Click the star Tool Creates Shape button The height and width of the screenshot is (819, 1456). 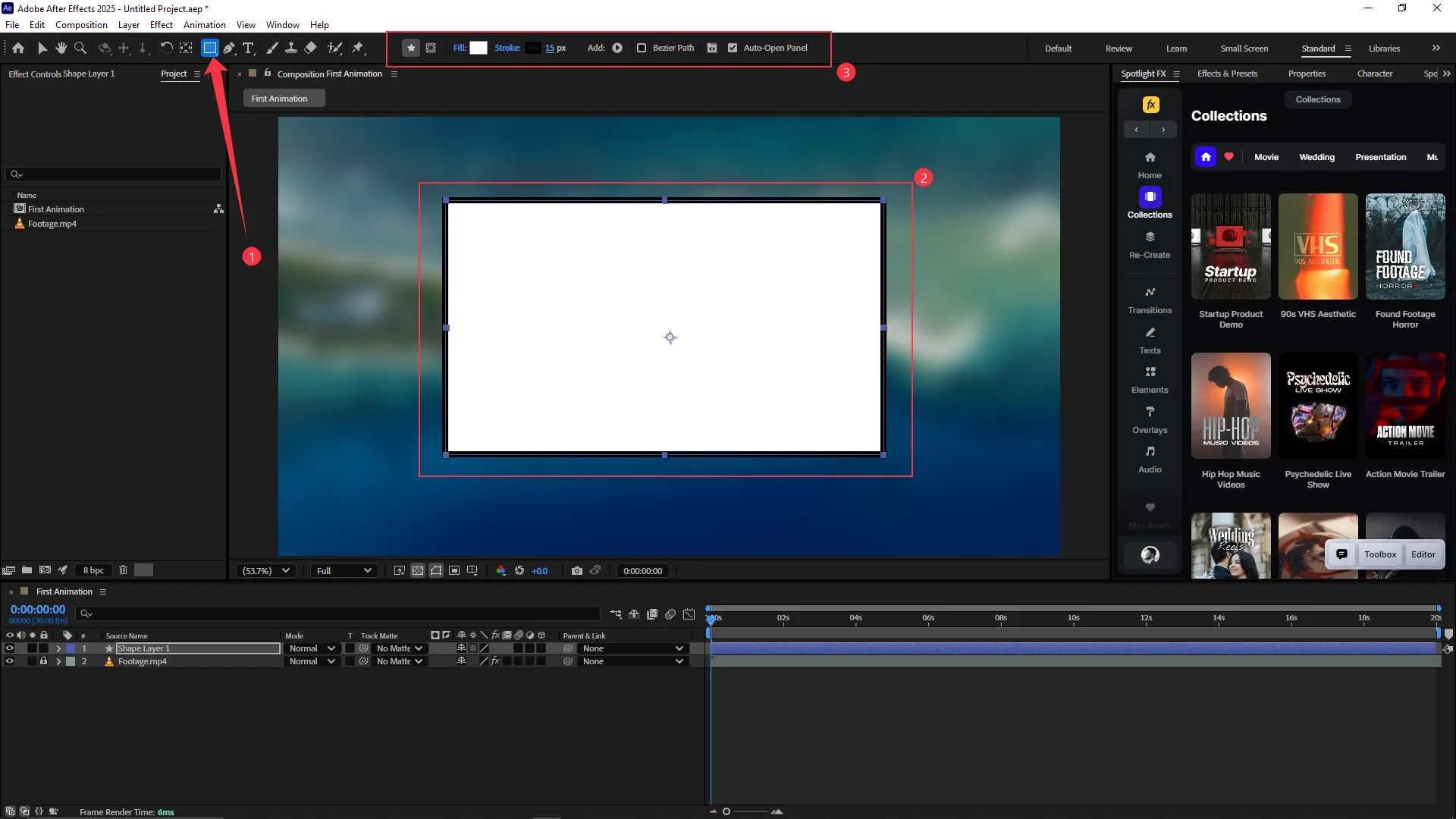coord(410,48)
